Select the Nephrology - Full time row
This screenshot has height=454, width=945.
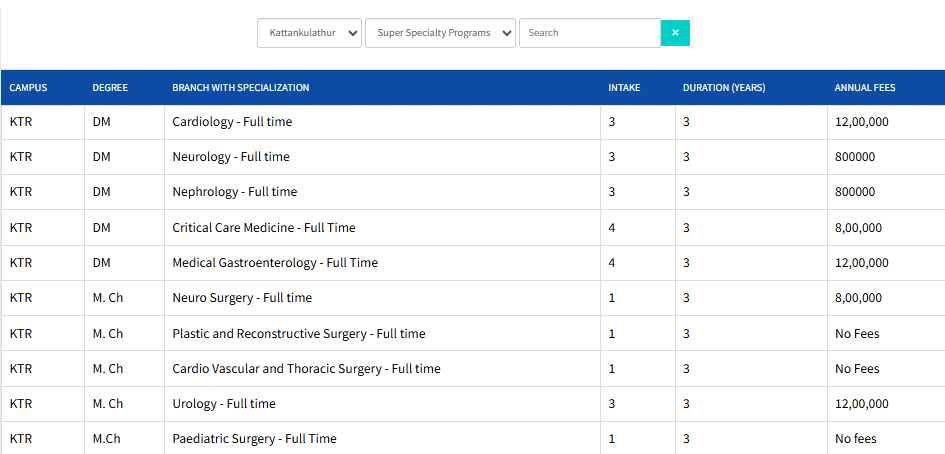click(235, 192)
